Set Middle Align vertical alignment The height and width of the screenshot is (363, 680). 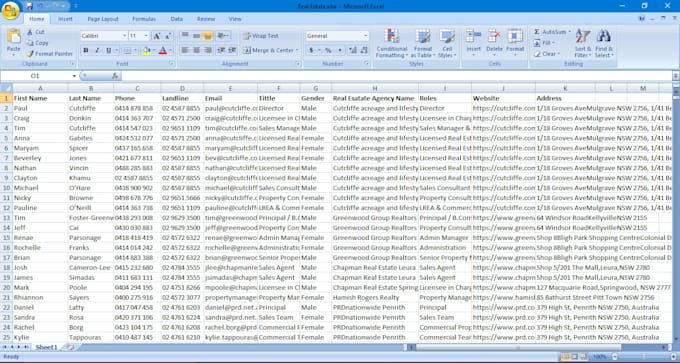tap(196, 36)
